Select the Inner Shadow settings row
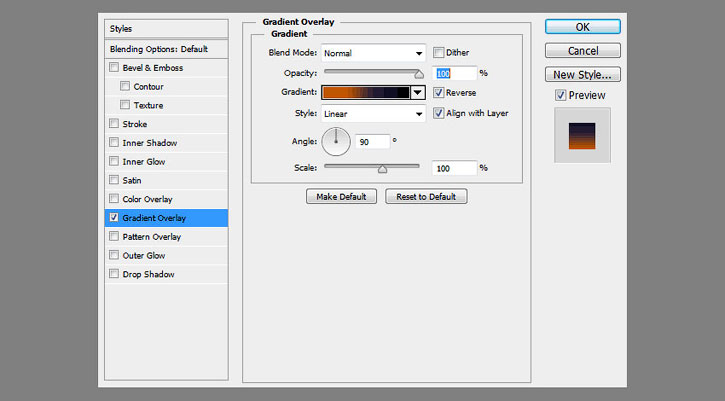725x401 pixels. [x=166, y=143]
